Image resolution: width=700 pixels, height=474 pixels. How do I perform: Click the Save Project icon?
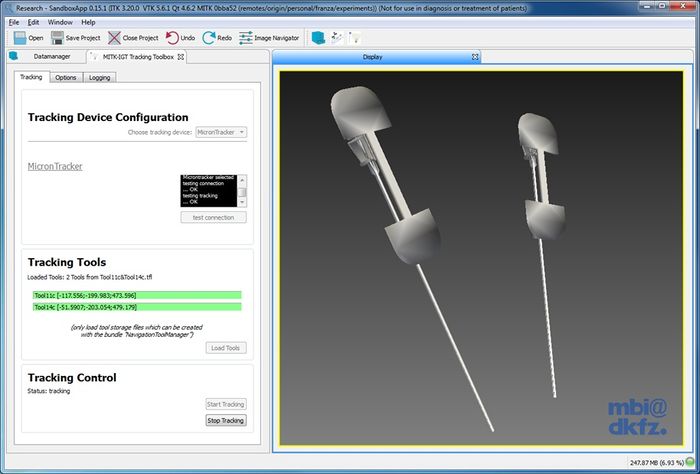point(56,38)
